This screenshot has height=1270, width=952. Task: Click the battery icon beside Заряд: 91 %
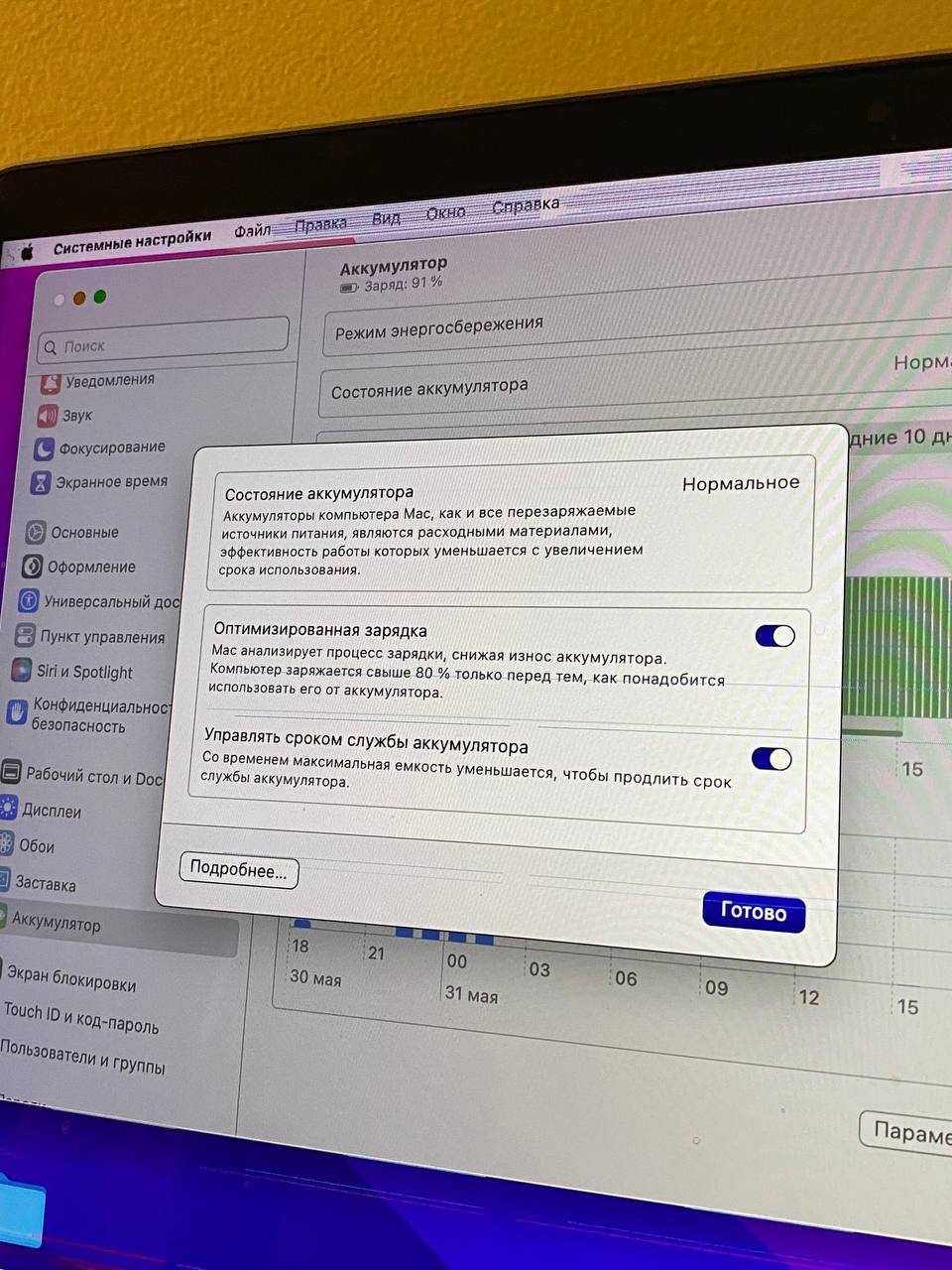pyautogui.click(x=349, y=288)
